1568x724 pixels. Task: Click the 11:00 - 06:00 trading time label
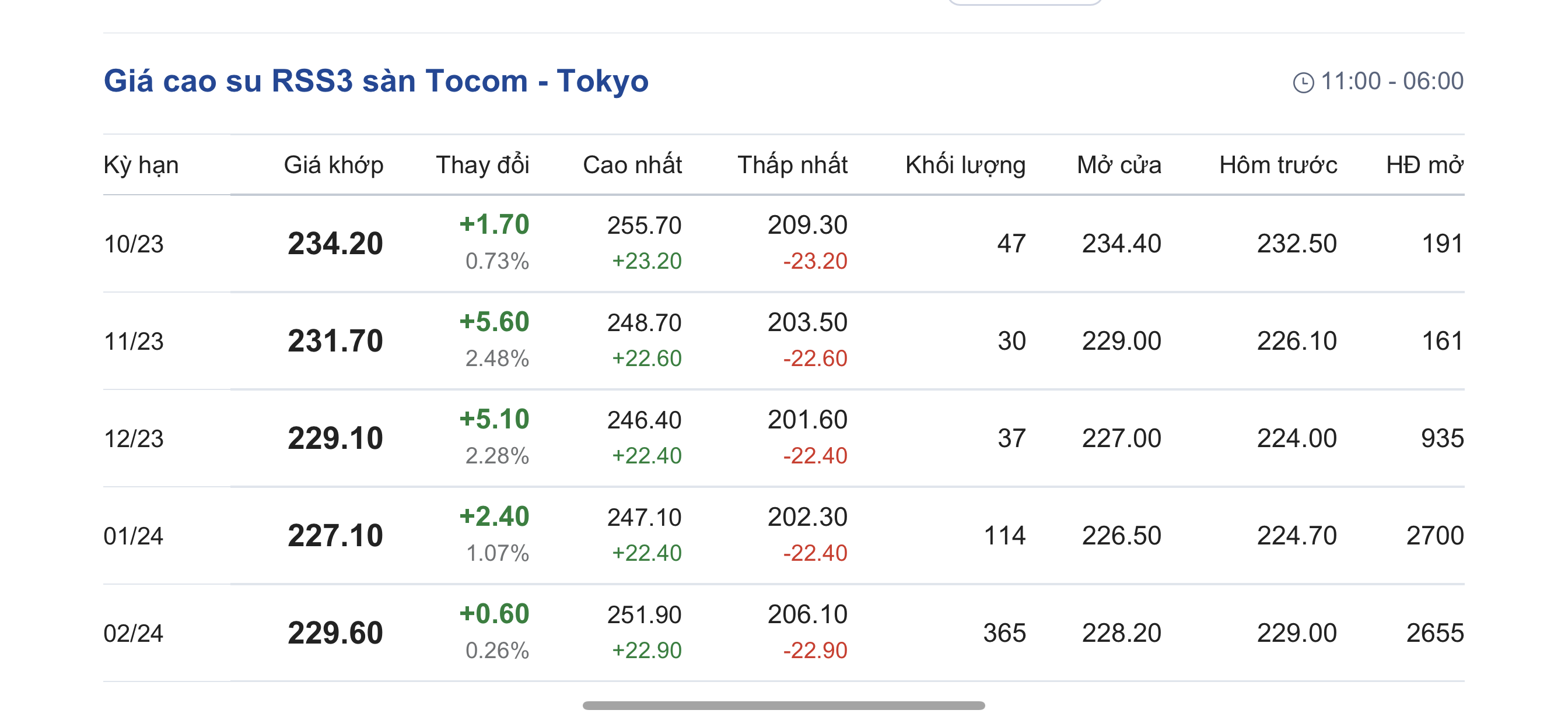point(1391,81)
